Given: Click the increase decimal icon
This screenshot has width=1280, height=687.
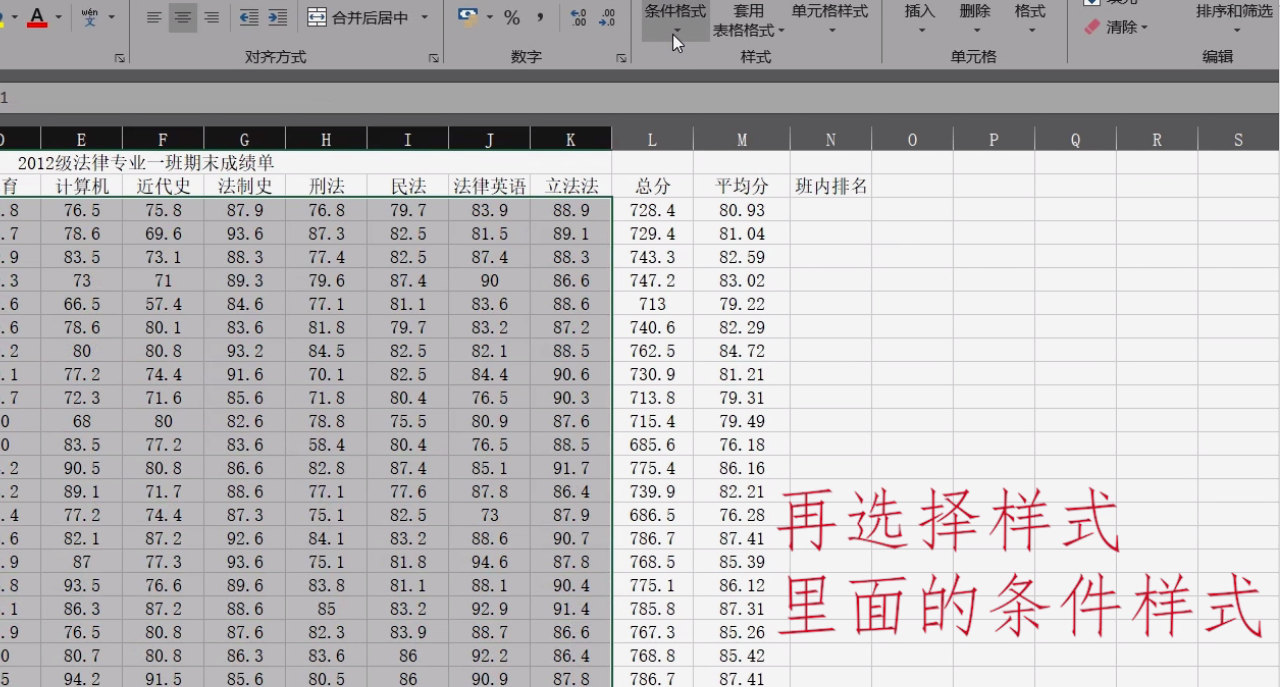Looking at the screenshot, I should click(x=578, y=18).
